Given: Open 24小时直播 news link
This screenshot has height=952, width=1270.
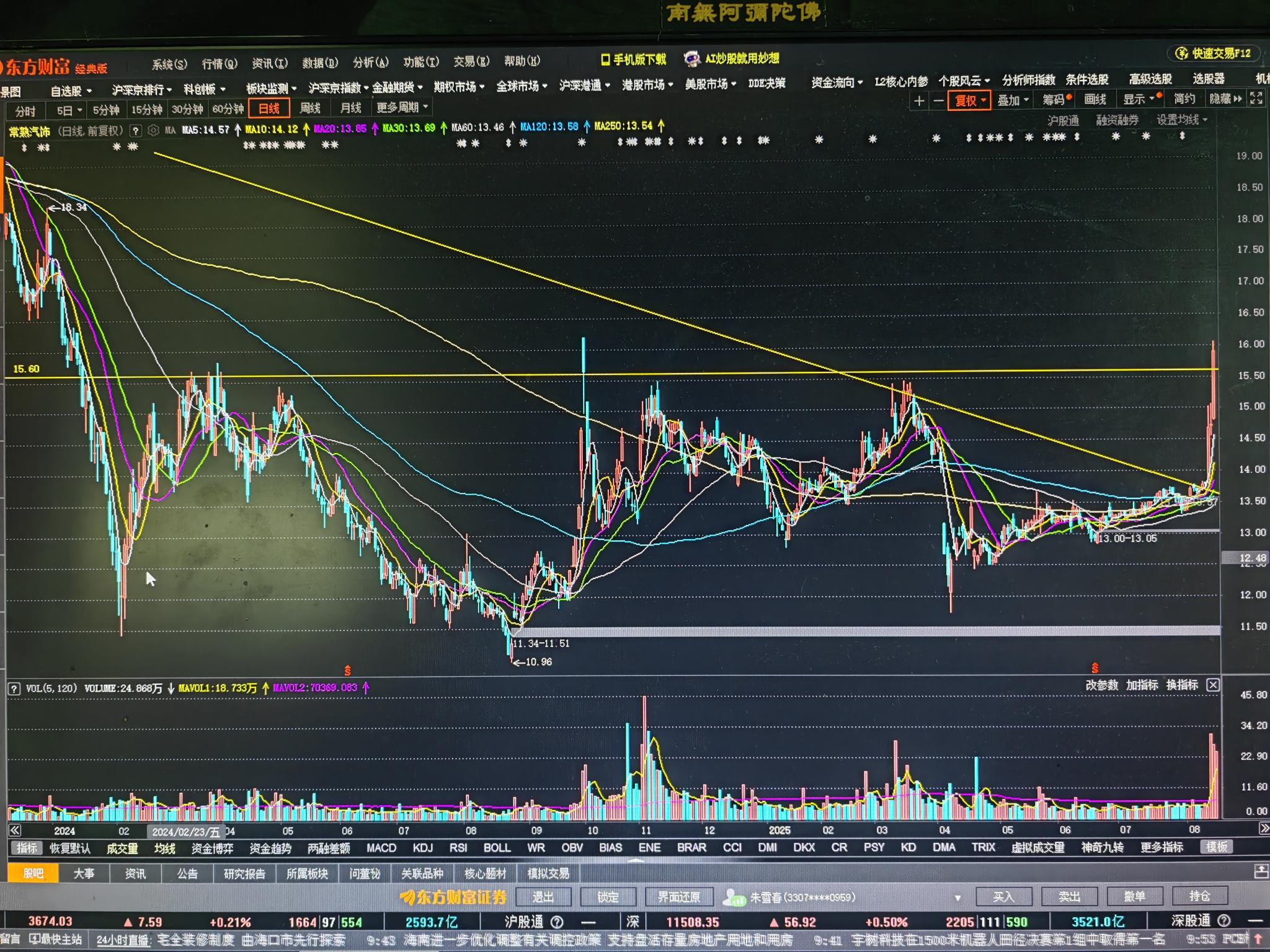Looking at the screenshot, I should click(123, 940).
